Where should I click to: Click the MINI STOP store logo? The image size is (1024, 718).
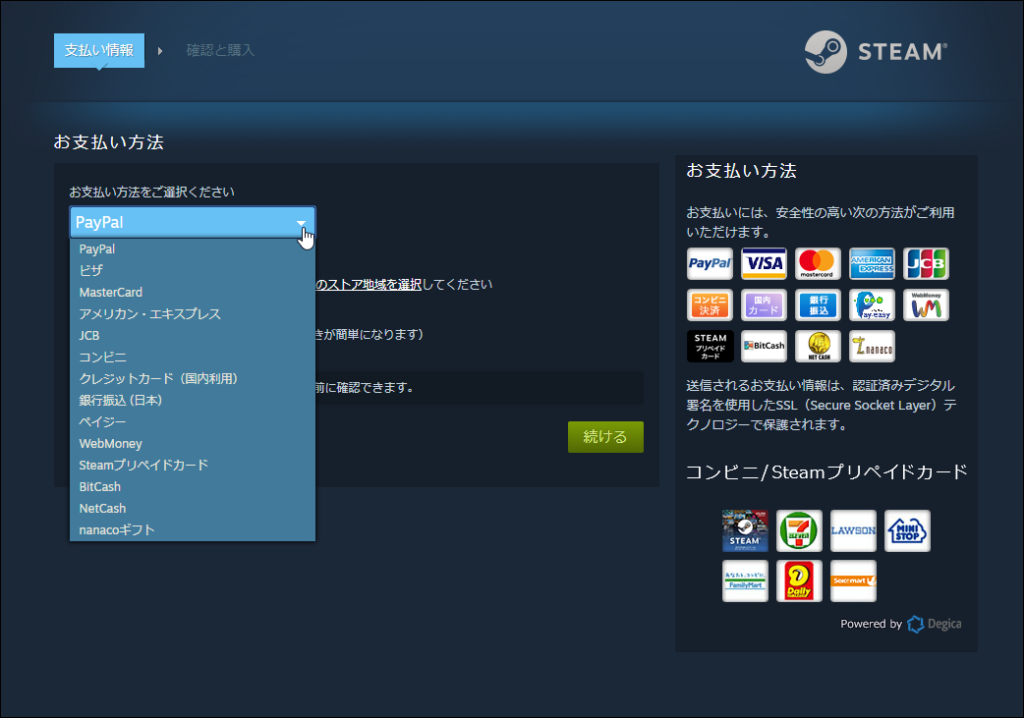click(907, 531)
